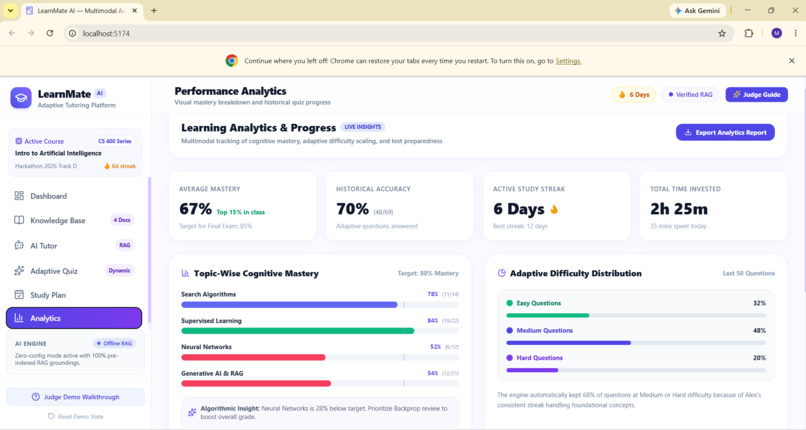Click the Algorithmic Insight sparkle icon
Screen dimensions: 806x430
click(x=192, y=412)
